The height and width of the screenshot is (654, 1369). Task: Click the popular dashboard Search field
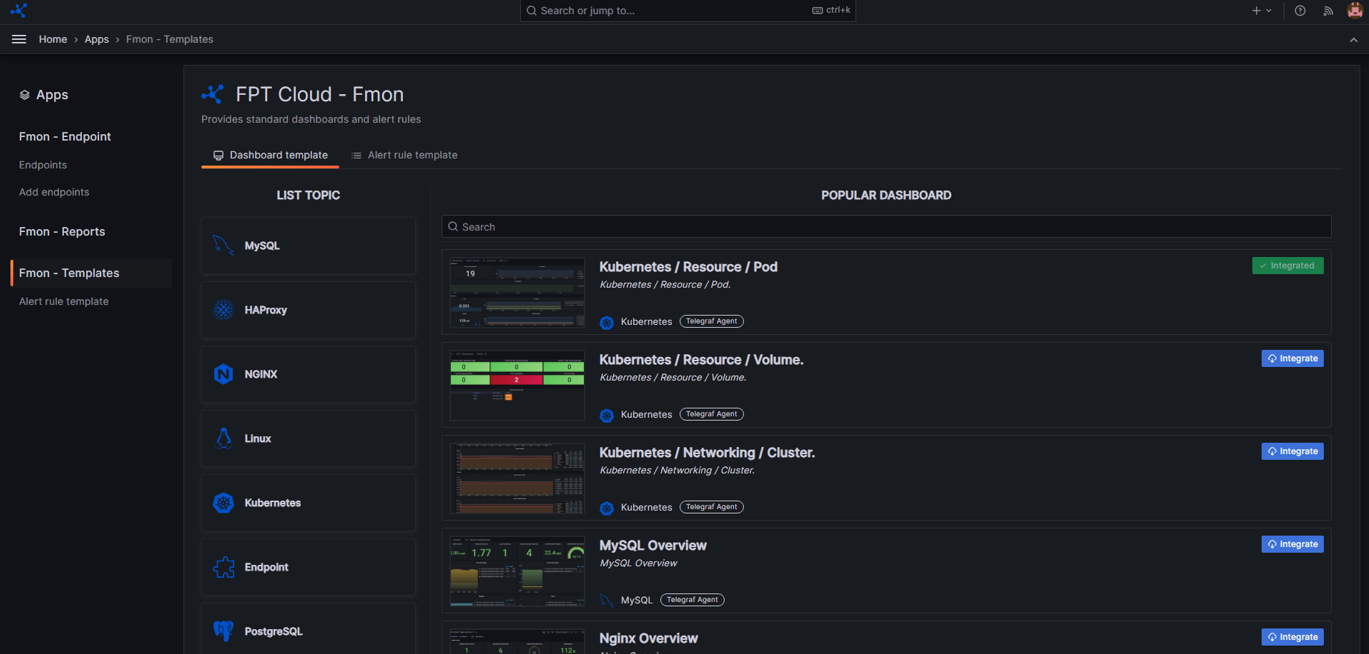[x=886, y=227]
